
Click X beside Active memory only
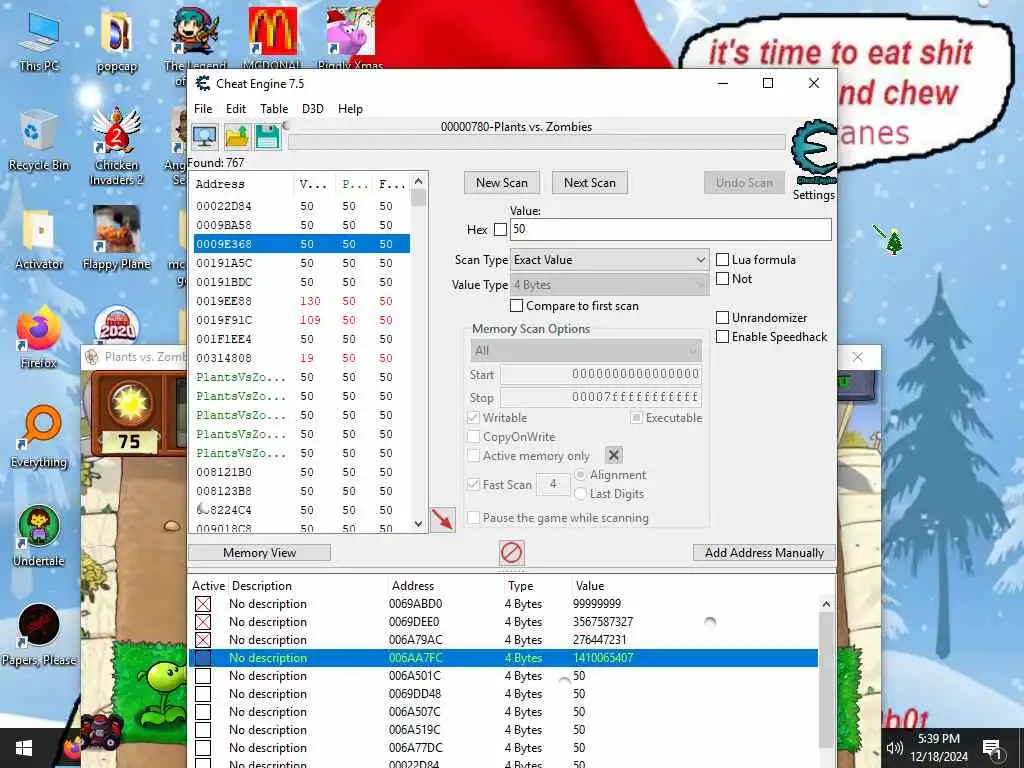click(x=613, y=455)
